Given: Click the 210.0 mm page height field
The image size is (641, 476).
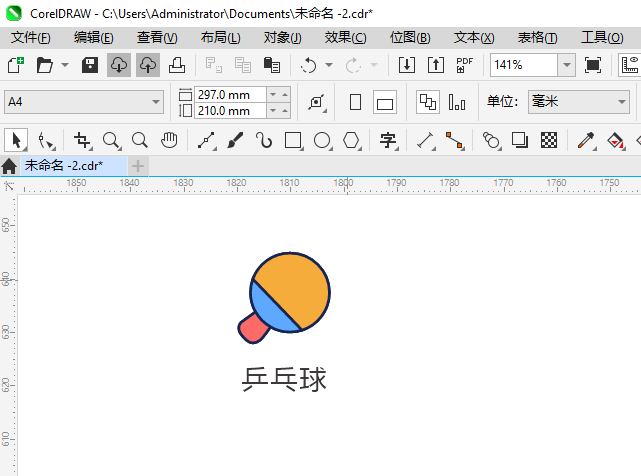Looking at the screenshot, I should pyautogui.click(x=230, y=110).
